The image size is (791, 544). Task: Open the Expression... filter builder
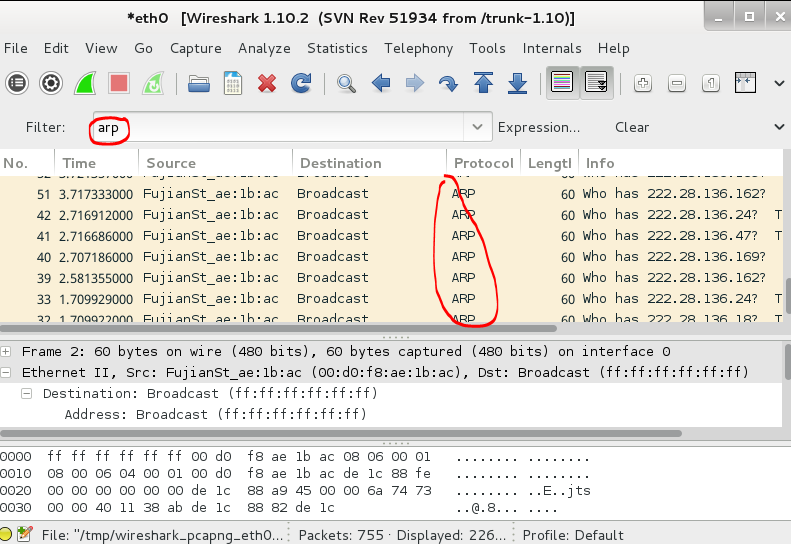click(x=539, y=127)
